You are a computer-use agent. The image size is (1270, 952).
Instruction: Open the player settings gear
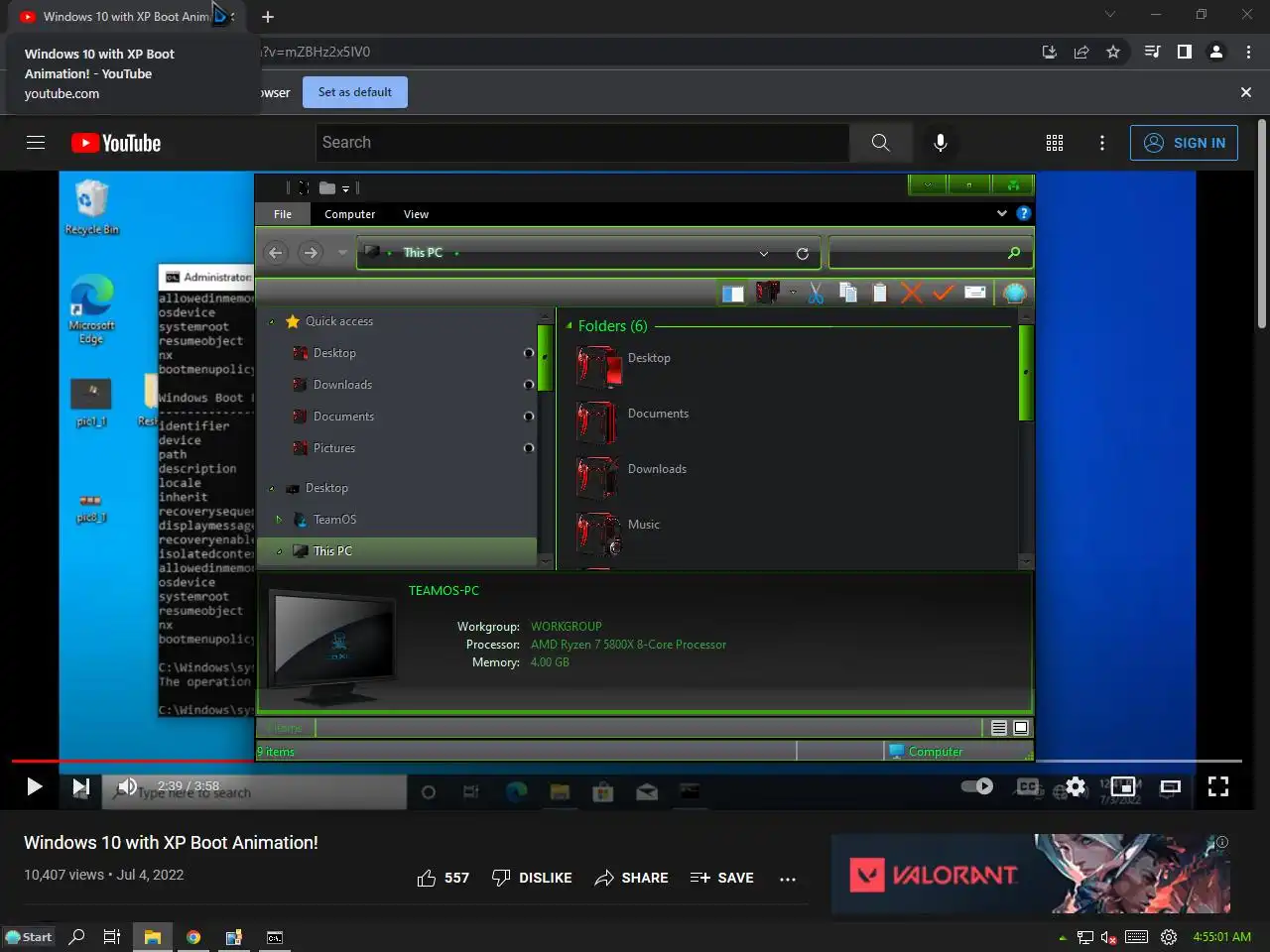coord(1076,787)
